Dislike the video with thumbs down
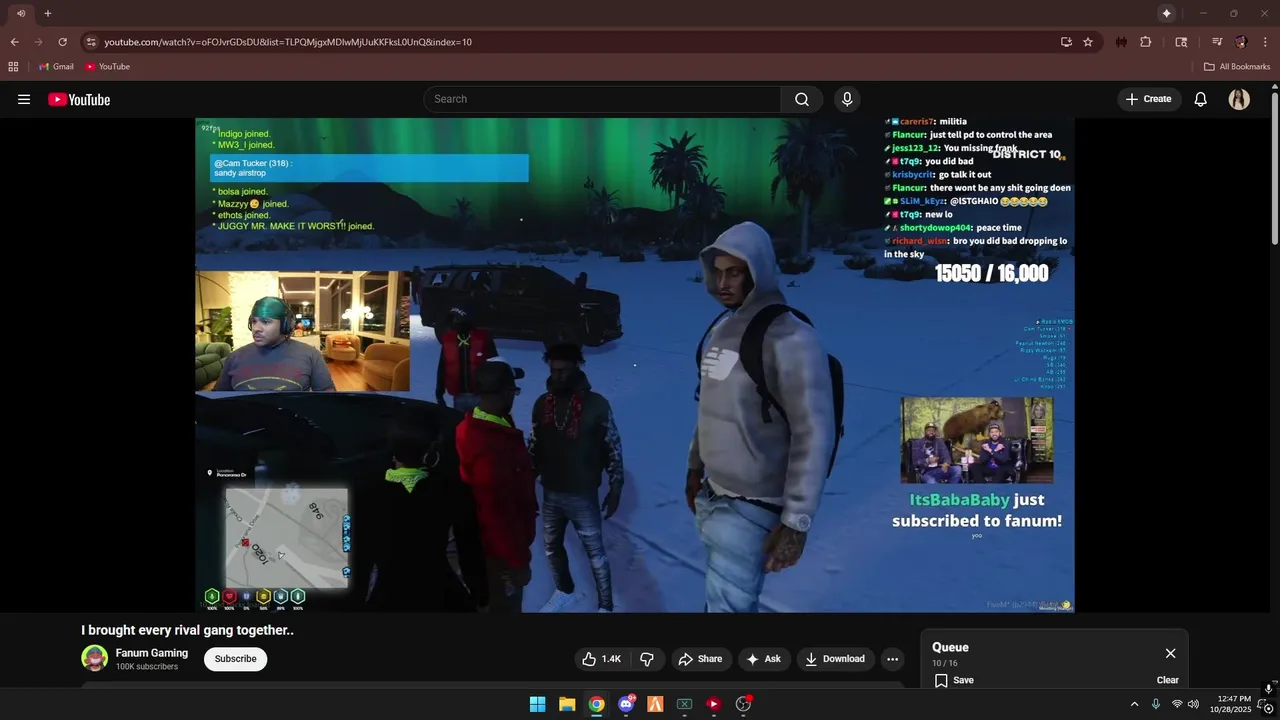This screenshot has height=720, width=1280. pyautogui.click(x=647, y=659)
